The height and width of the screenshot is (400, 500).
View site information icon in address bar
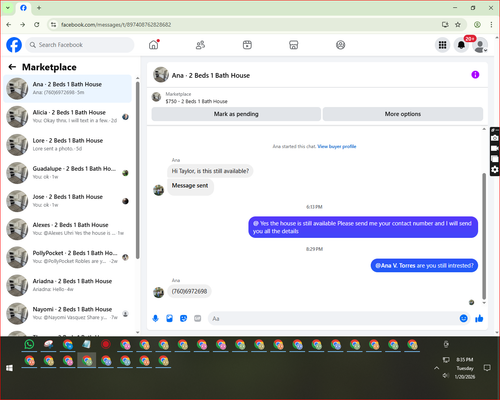[53, 25]
